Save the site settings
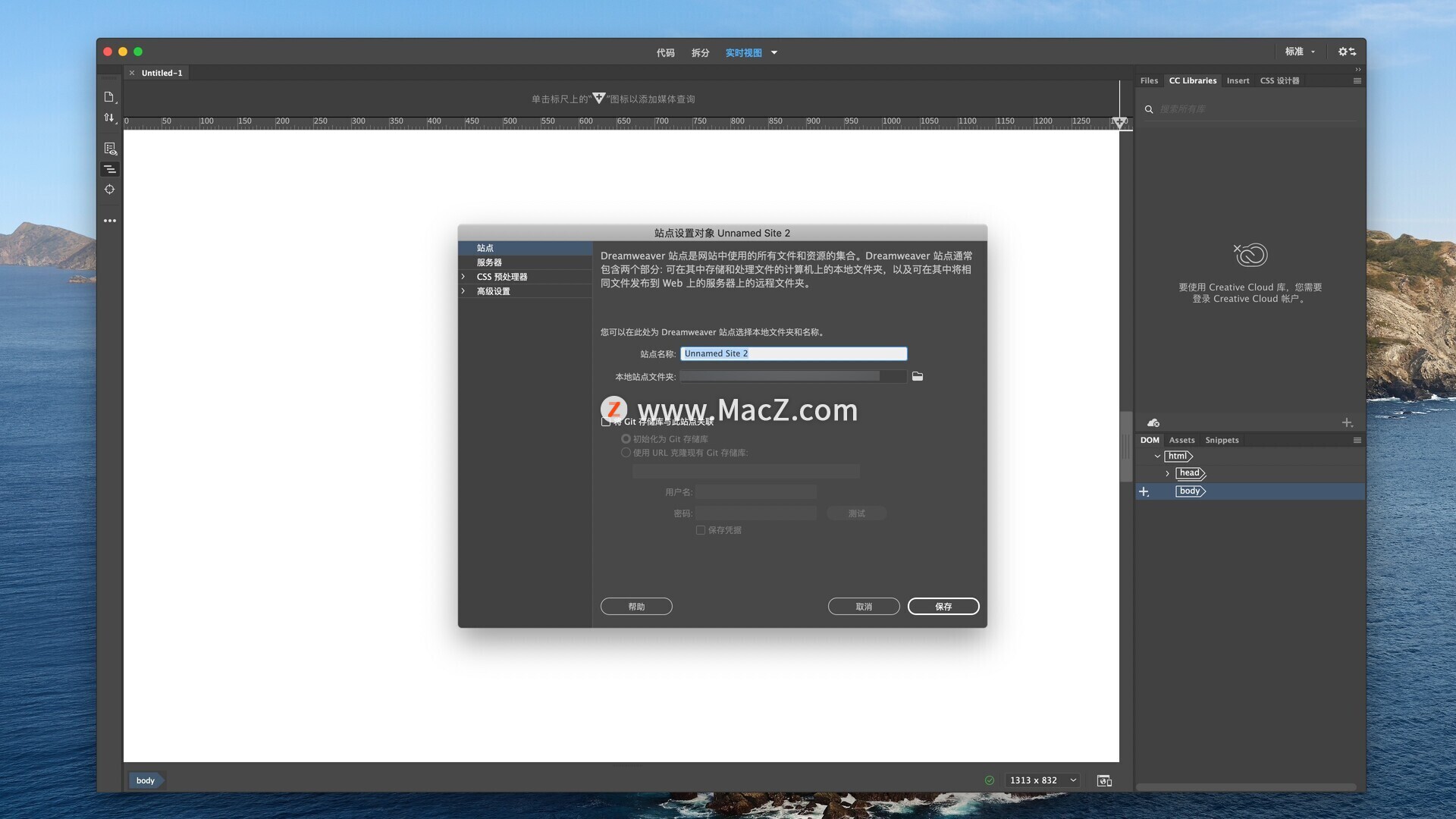This screenshot has width=1456, height=819. click(943, 607)
